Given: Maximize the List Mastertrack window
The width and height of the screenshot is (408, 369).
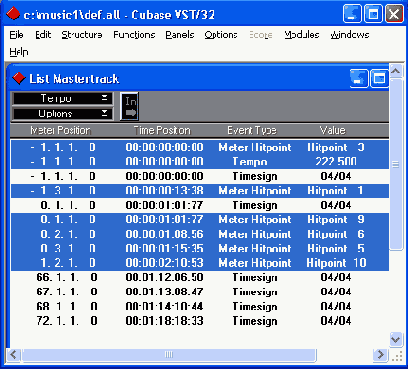Looking at the screenshot, I should coord(379,79).
